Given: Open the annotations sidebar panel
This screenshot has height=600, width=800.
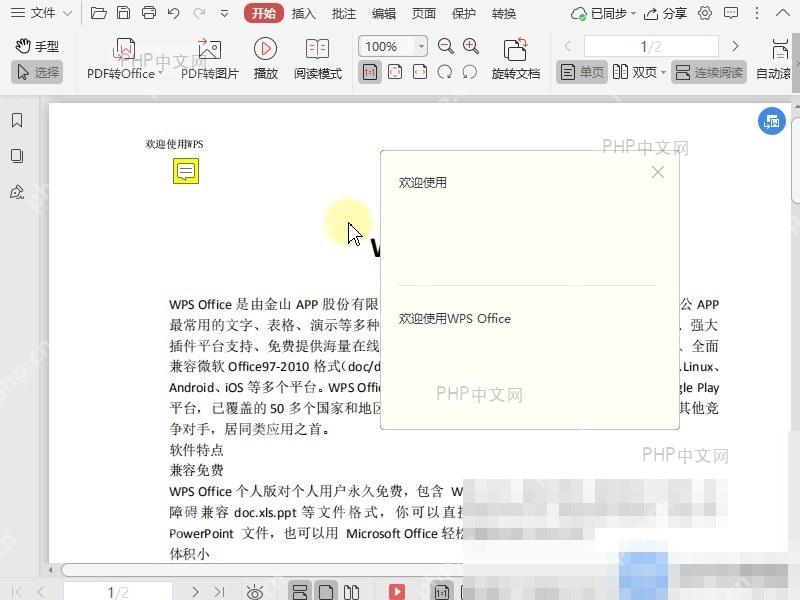Looking at the screenshot, I should click(x=17, y=192).
